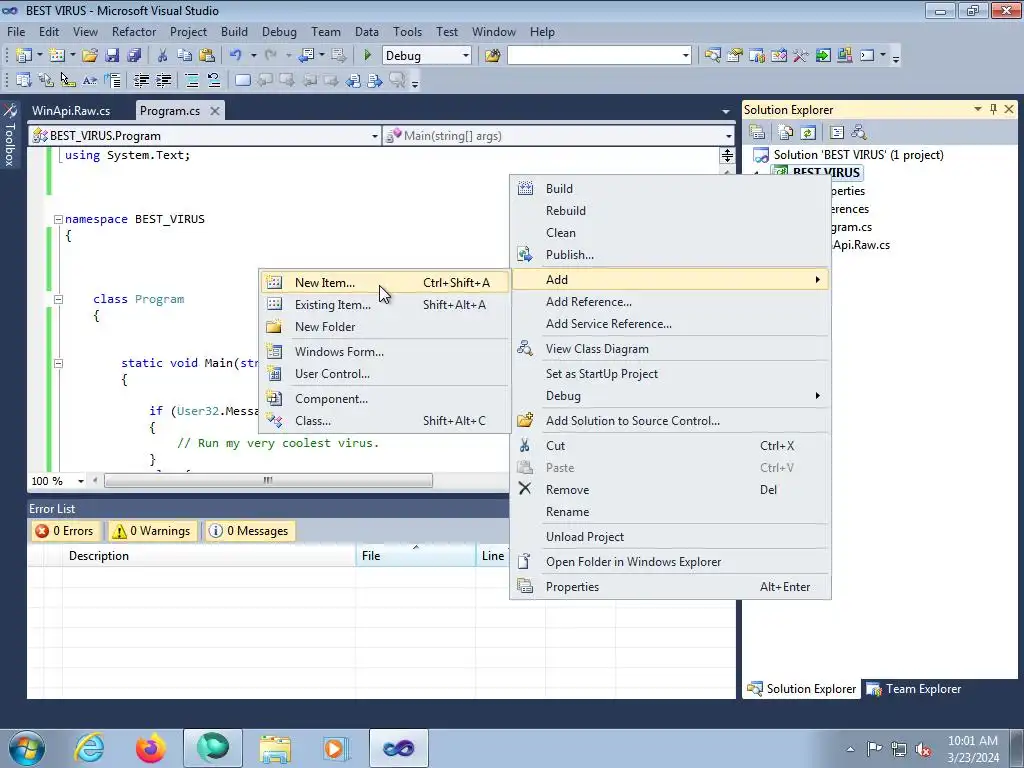The image size is (1024, 768).
Task: Click the Find in Files toolbar icon
Action: tap(492, 56)
